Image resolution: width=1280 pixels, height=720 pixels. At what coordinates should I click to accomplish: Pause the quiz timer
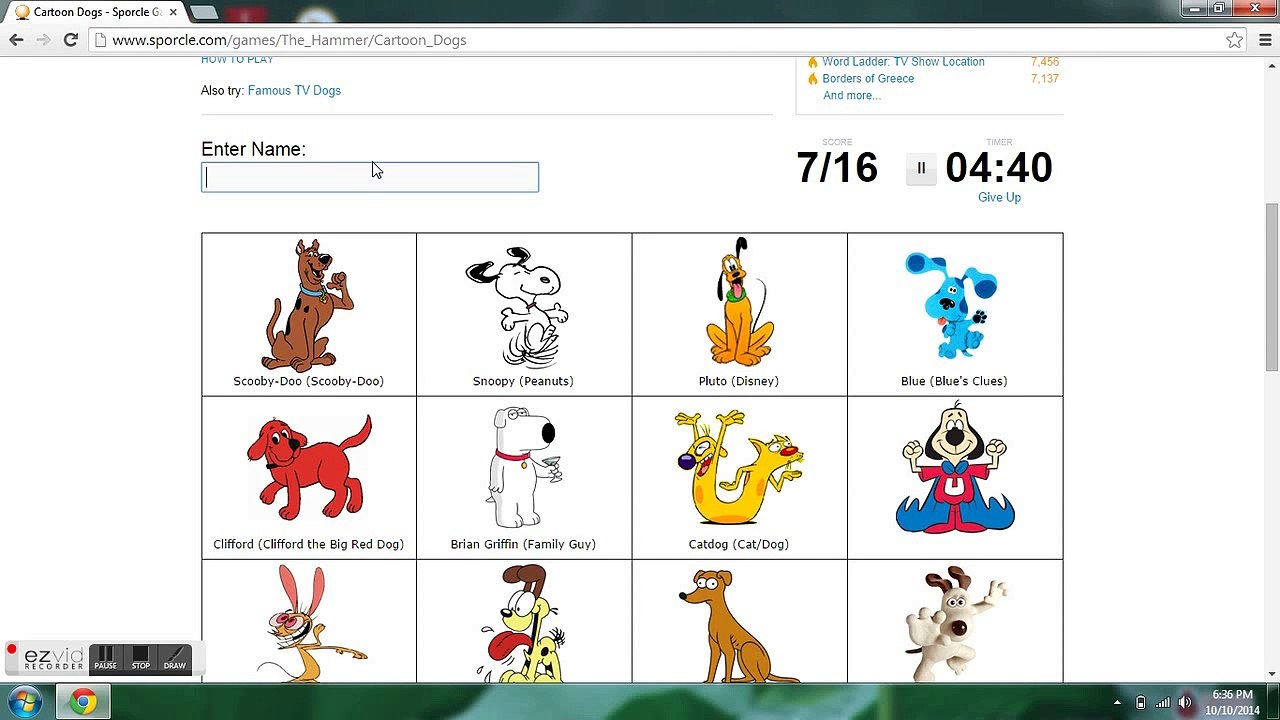(921, 168)
